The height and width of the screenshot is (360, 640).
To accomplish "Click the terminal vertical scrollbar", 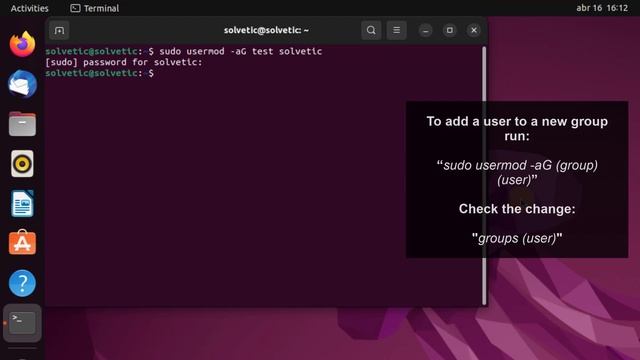I will pos(484,176).
